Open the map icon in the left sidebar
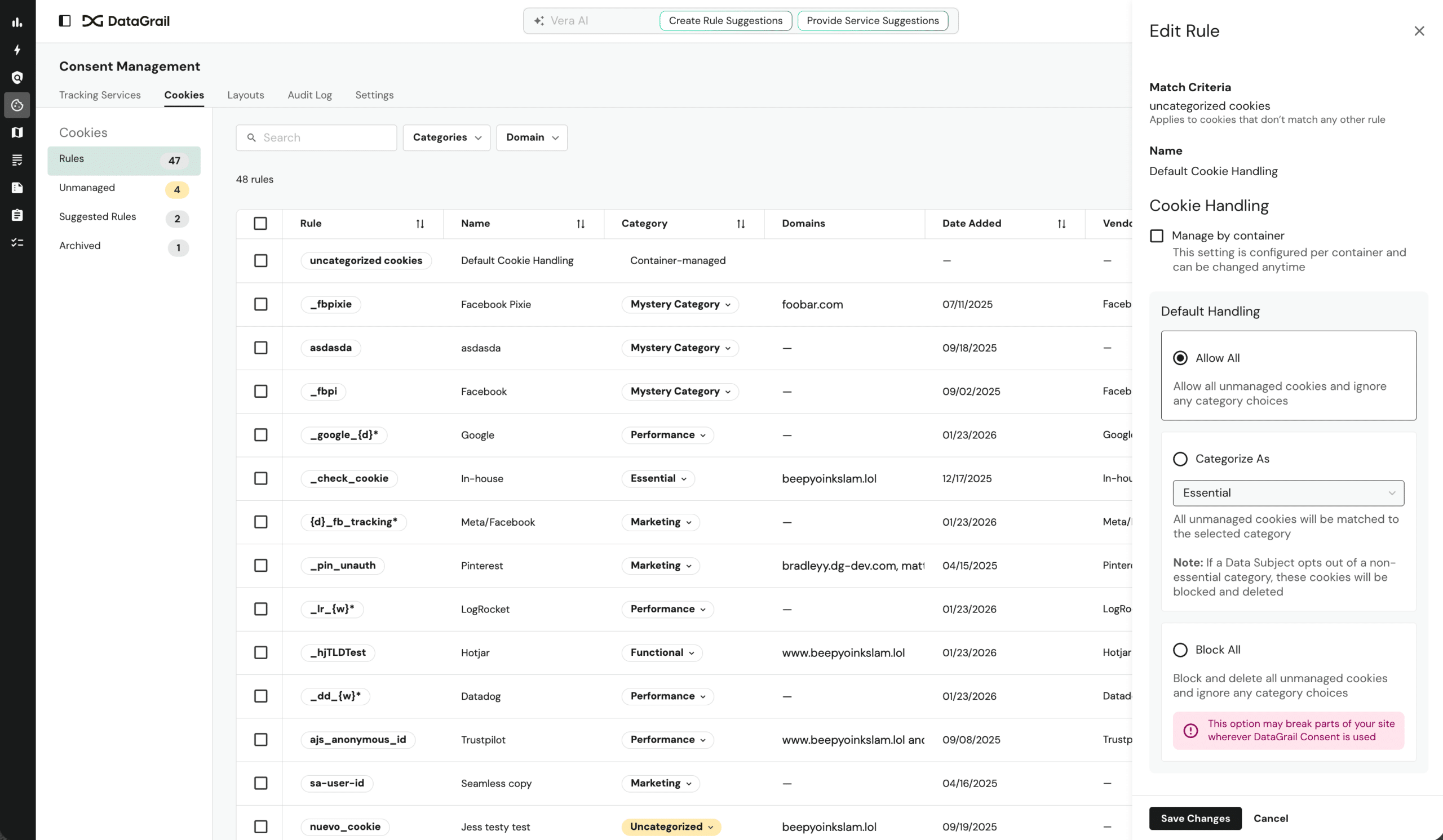Screen dimensions: 1443x840 [17, 132]
